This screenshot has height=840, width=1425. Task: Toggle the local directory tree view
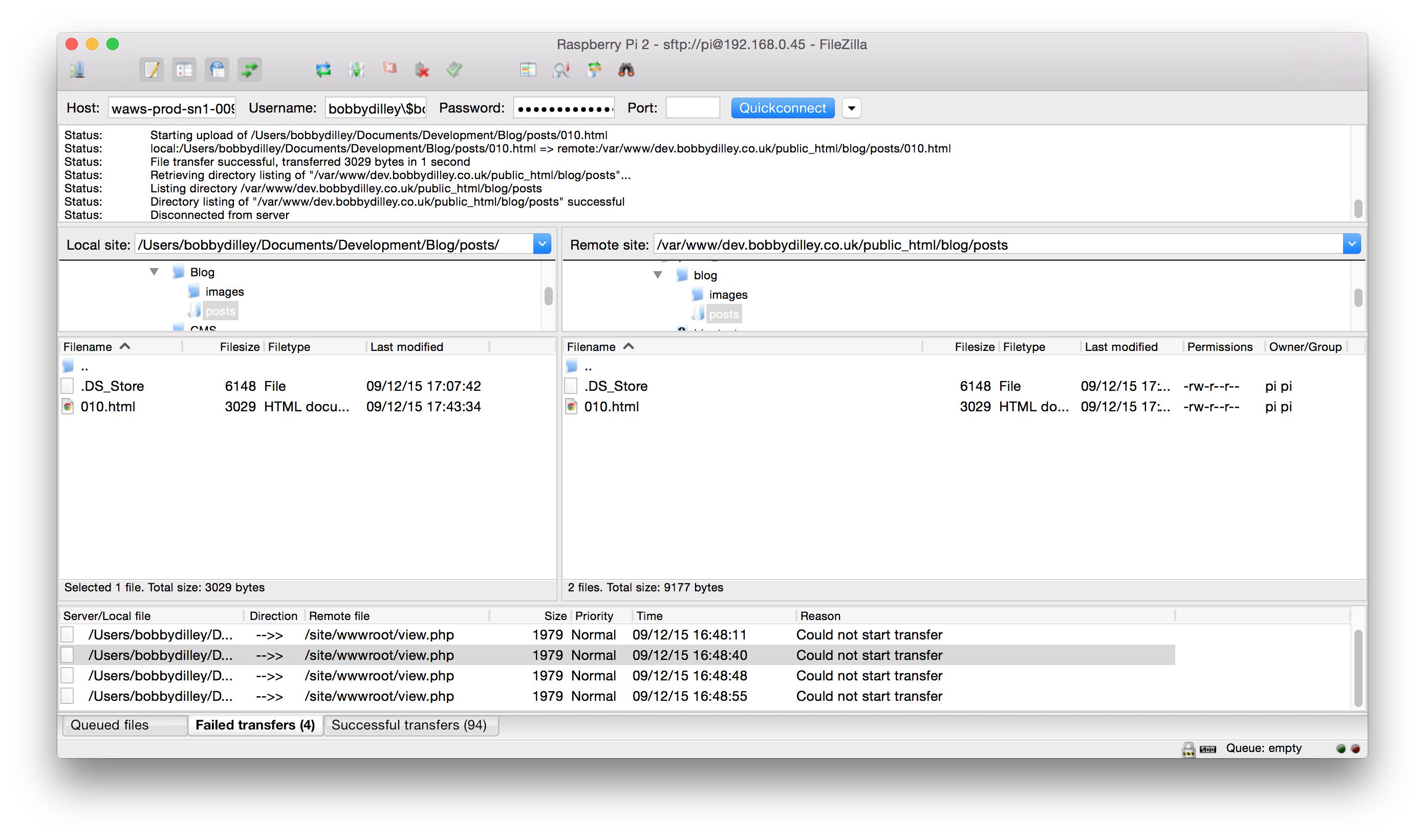point(184,70)
